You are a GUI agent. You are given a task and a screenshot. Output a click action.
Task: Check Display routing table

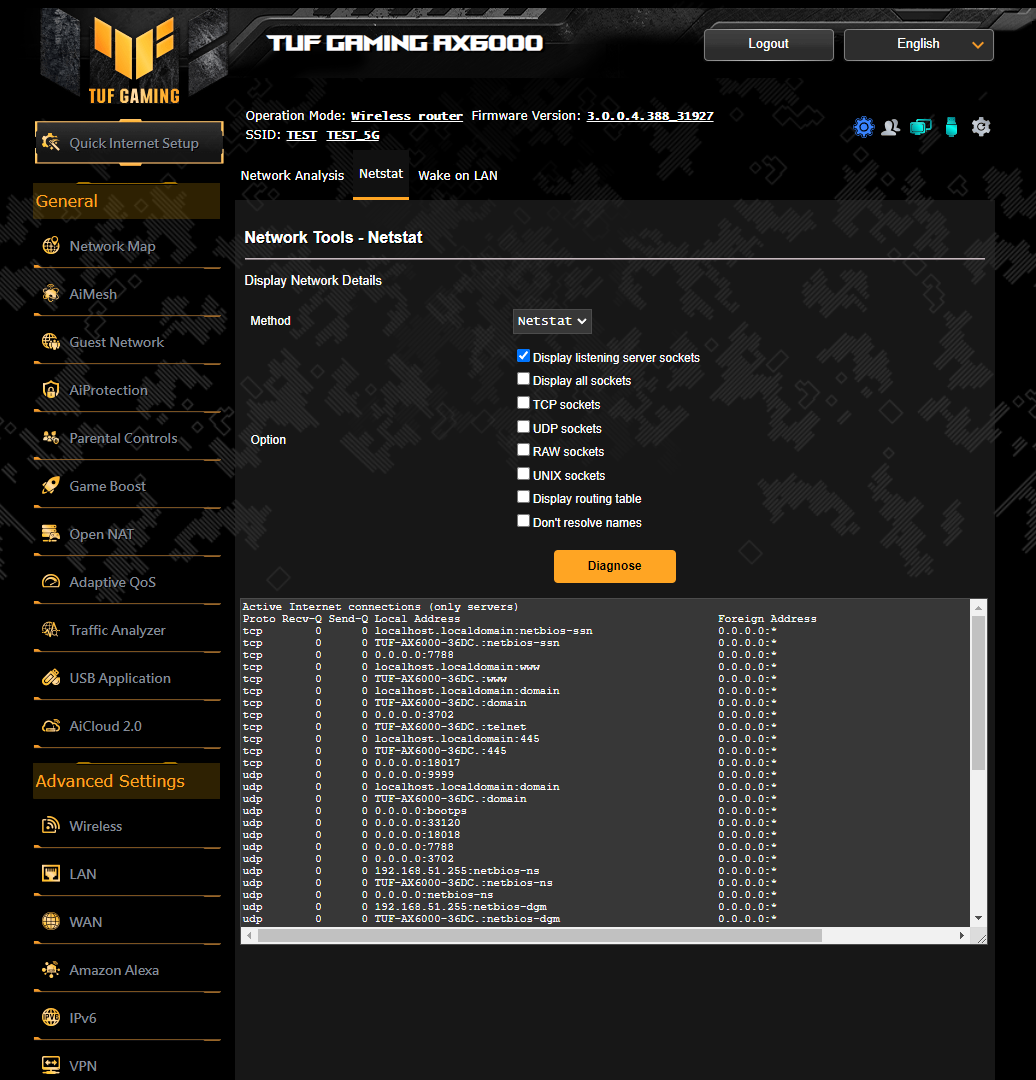click(524, 497)
